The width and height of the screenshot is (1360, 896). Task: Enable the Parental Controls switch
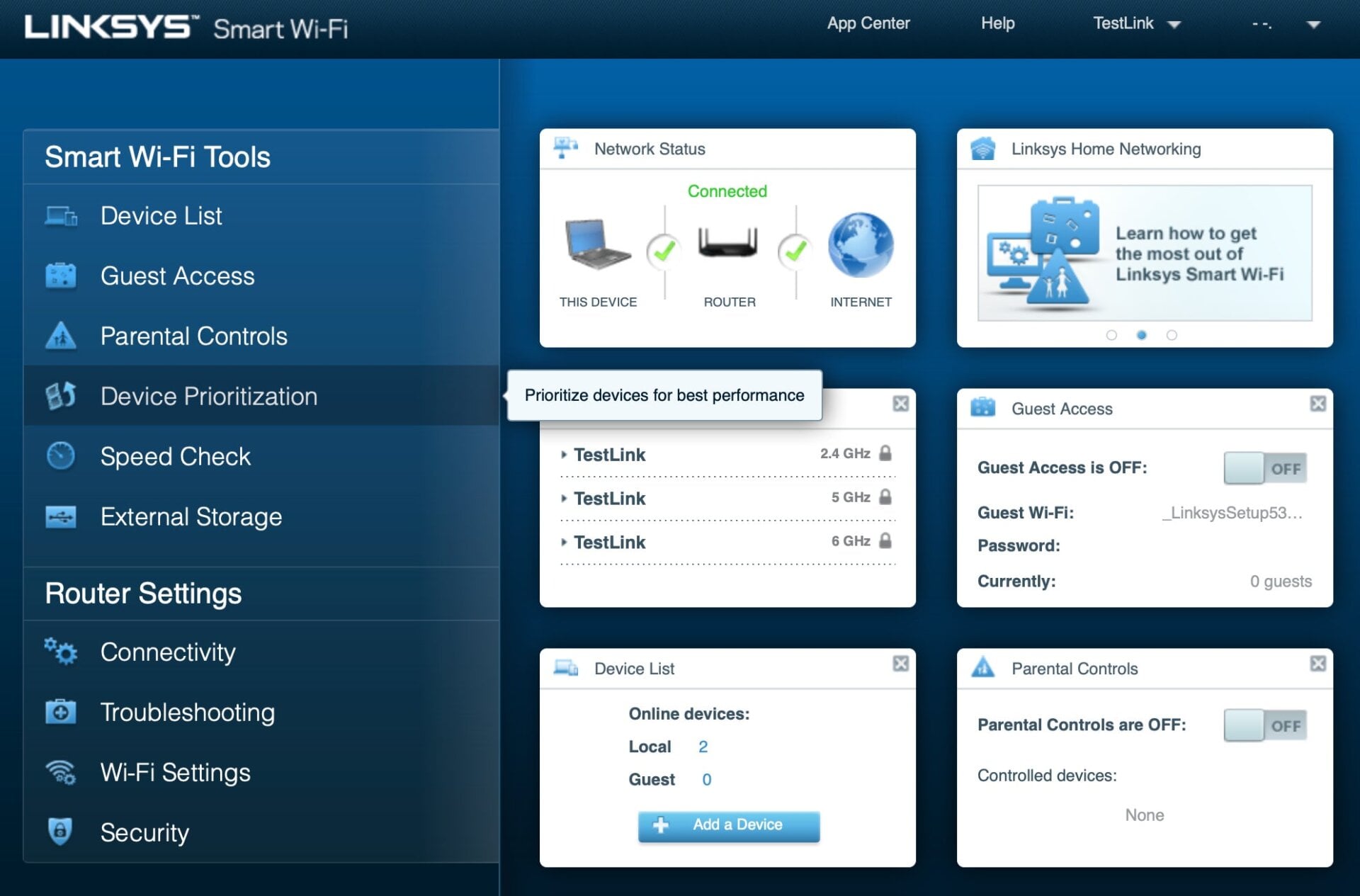tap(1265, 725)
